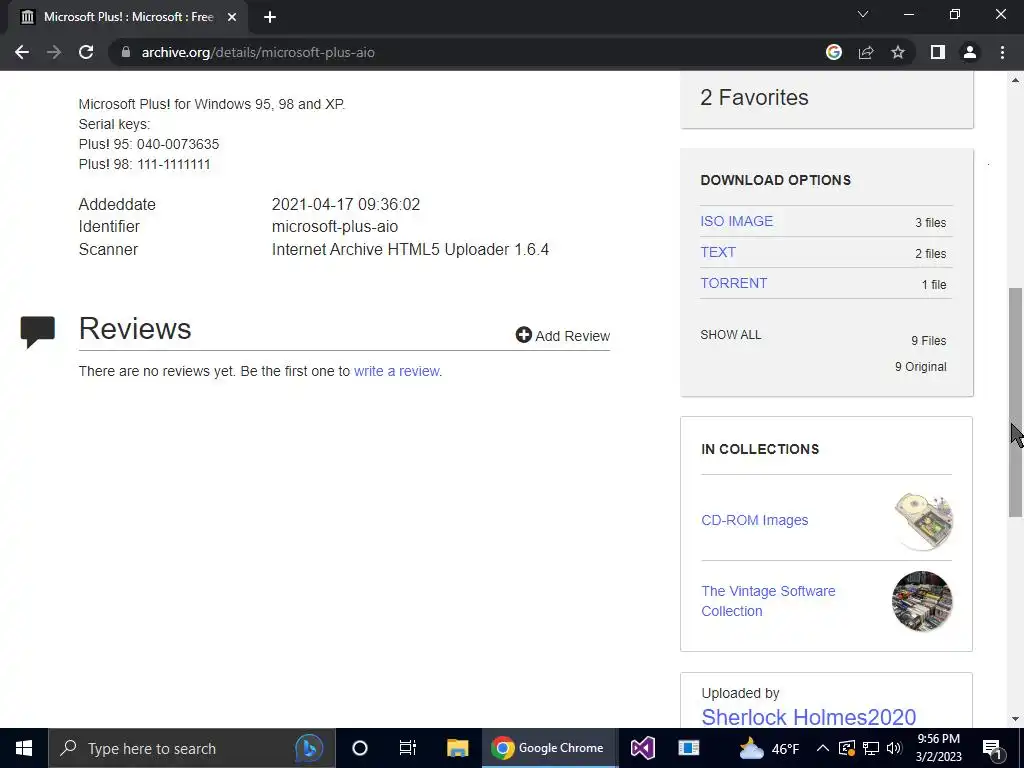Open the CD-ROM Images collection link
1024x768 pixels.
(754, 520)
